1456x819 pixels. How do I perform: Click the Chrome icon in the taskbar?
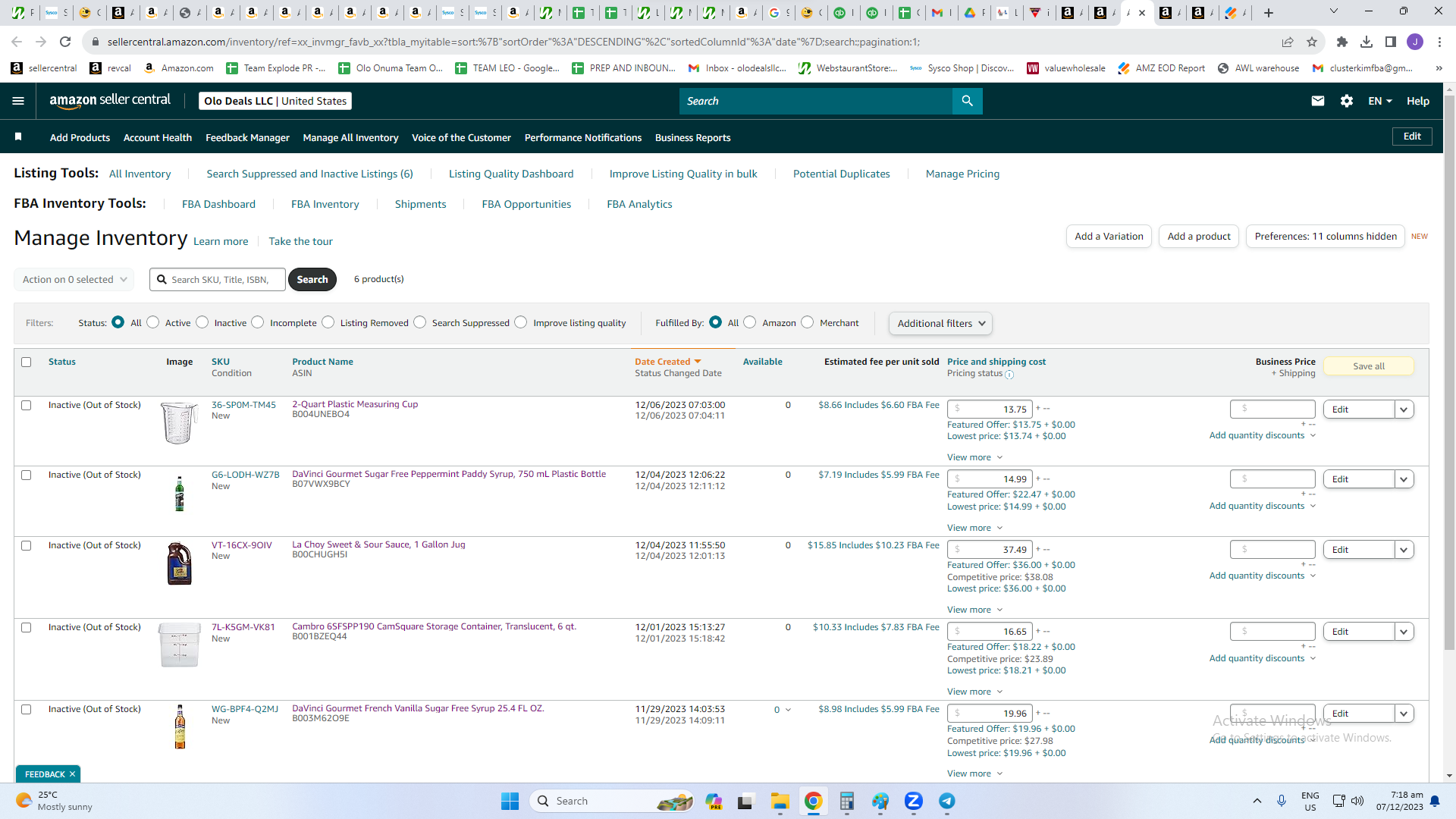813,801
